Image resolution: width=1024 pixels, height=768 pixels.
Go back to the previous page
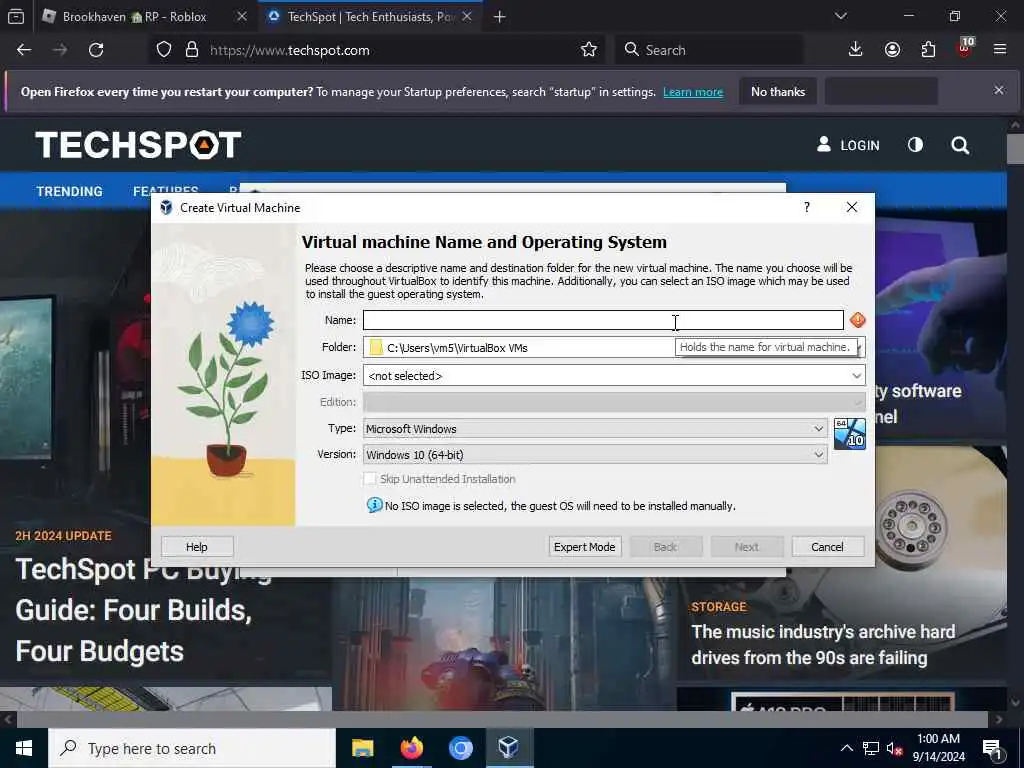coord(24,50)
